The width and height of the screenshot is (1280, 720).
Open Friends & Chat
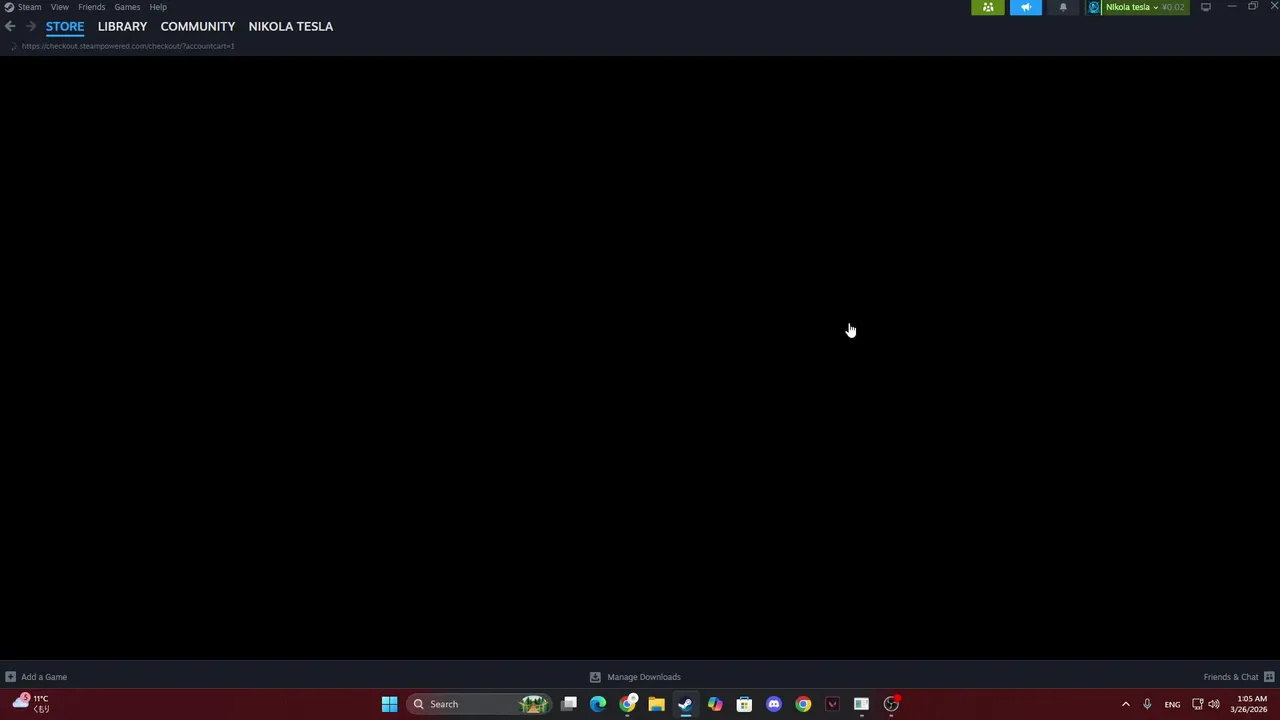tap(1231, 677)
